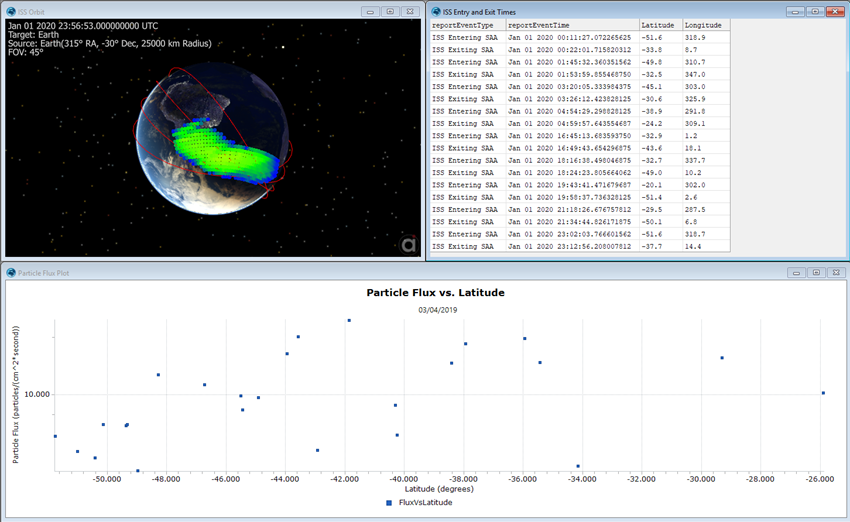This screenshot has height=522, width=850.
Task: Maximize the Particle Flux Plot window
Action: tap(816, 273)
